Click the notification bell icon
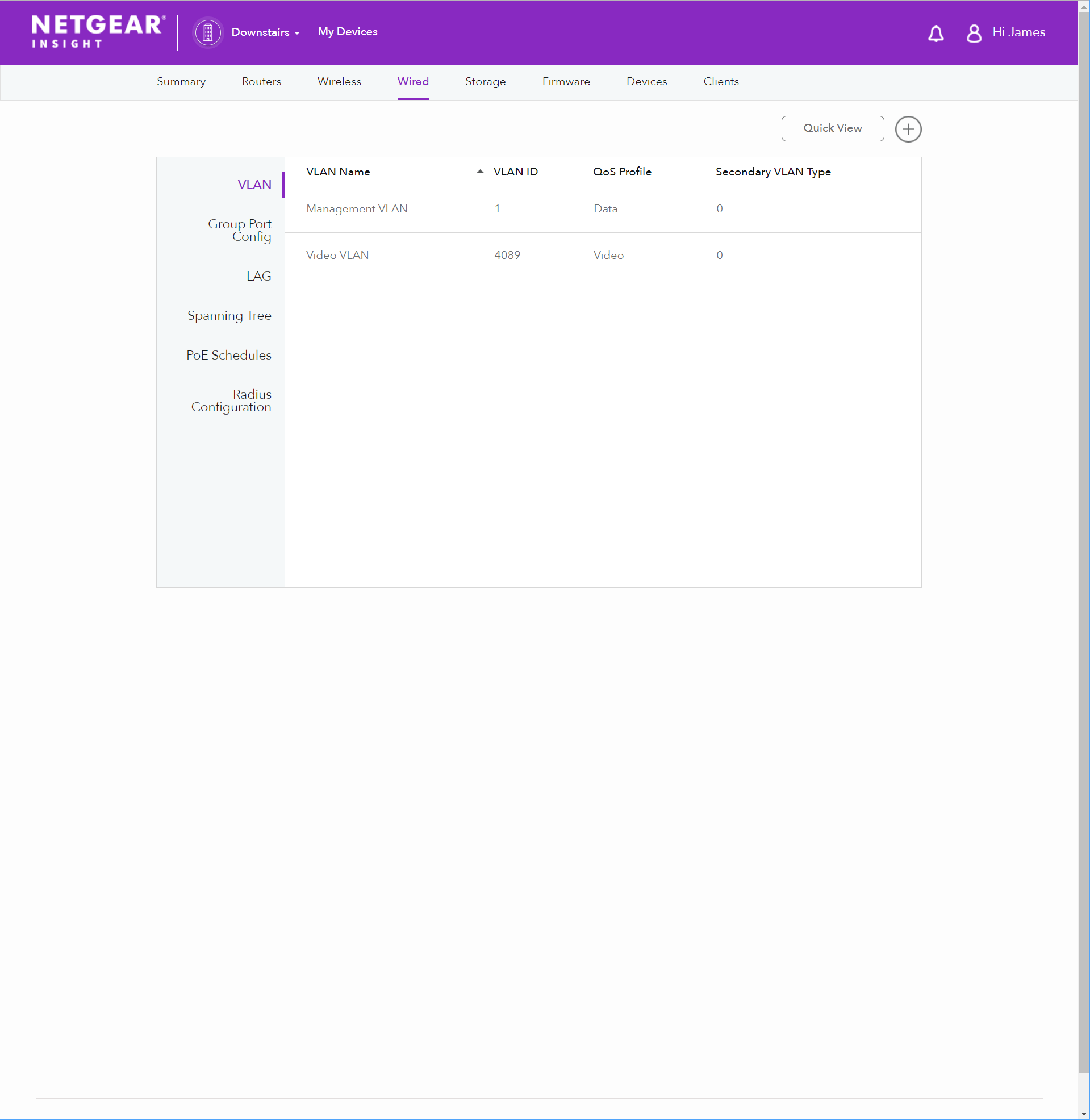 (x=936, y=33)
